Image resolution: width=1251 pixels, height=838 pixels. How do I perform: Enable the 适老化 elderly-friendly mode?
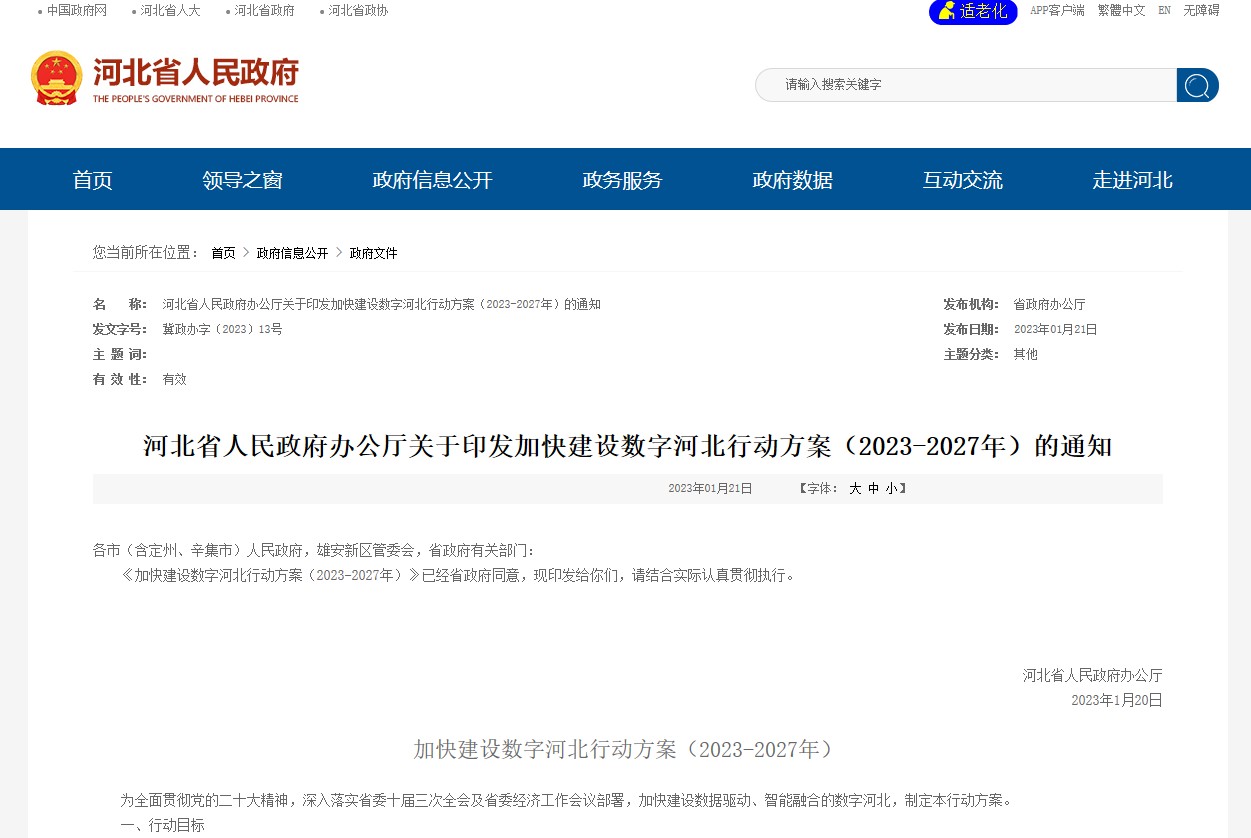point(972,12)
